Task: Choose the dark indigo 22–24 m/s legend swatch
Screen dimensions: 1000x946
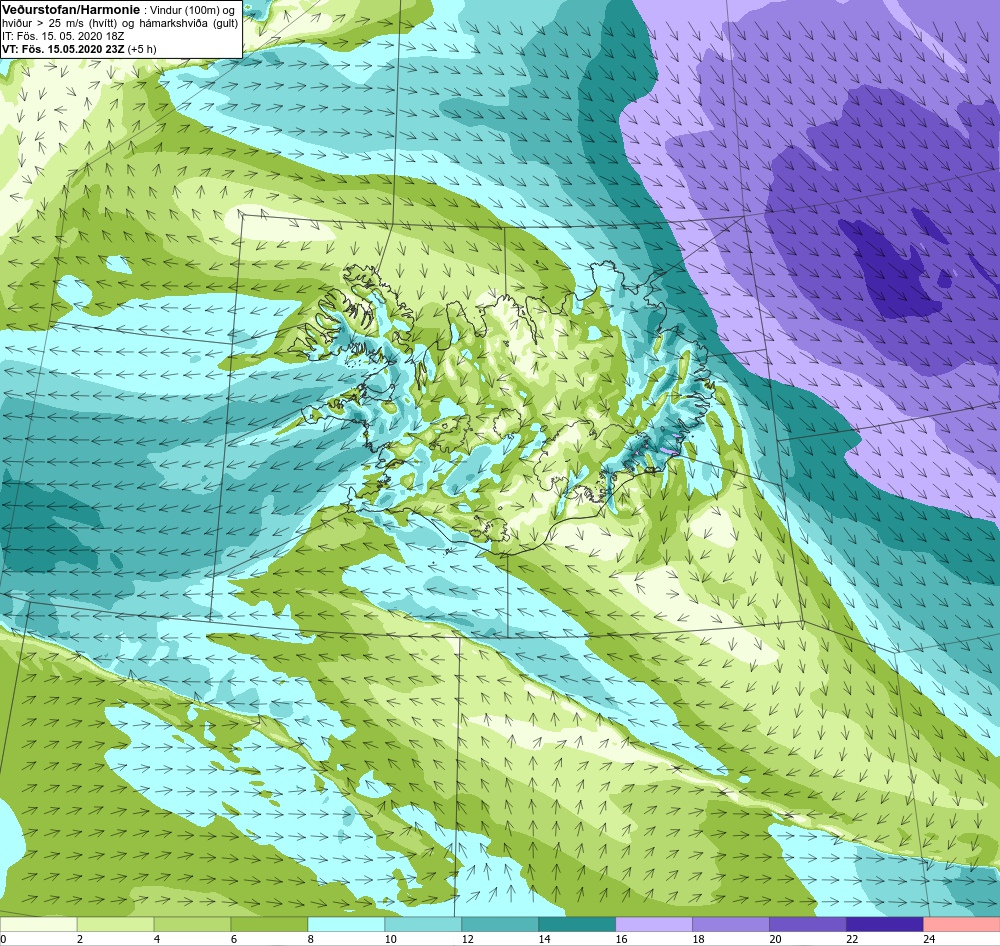Action: 885,924
